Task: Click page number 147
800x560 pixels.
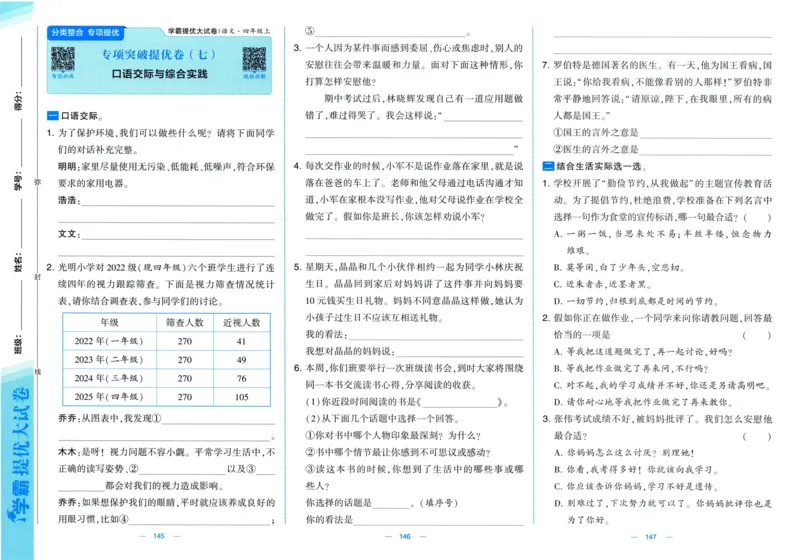Action: 651,537
